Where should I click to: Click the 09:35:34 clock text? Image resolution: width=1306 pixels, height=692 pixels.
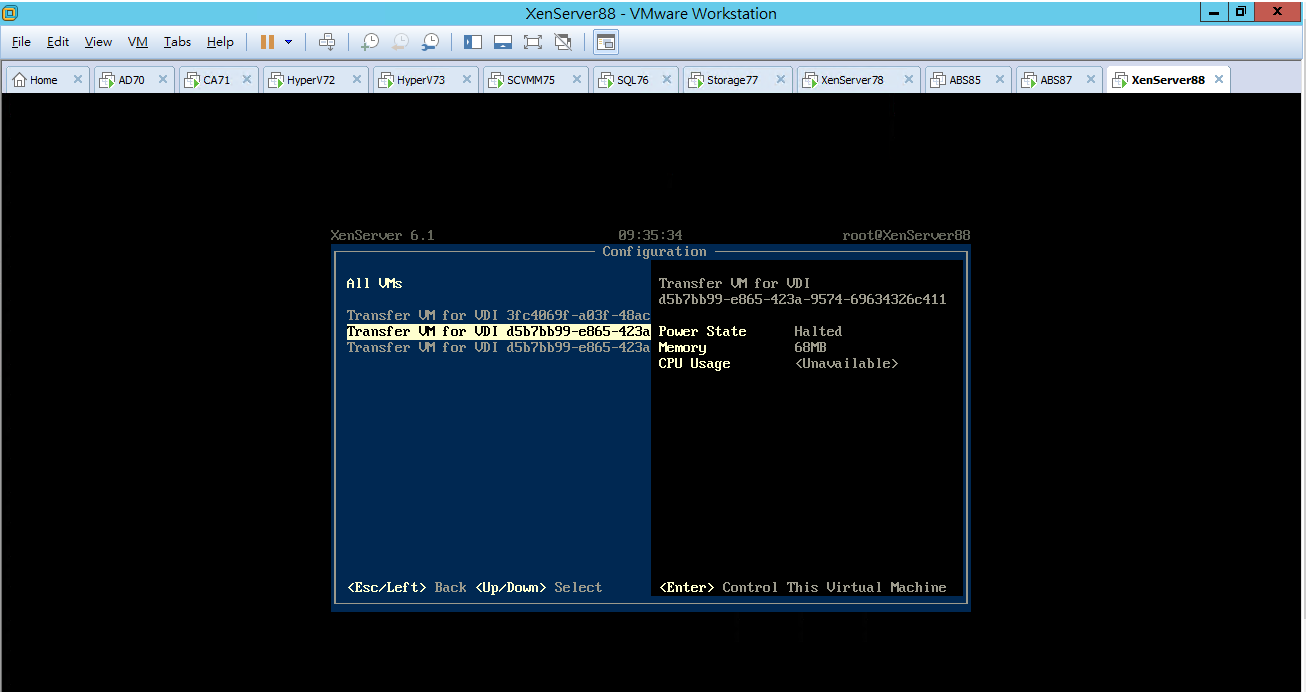click(x=650, y=236)
